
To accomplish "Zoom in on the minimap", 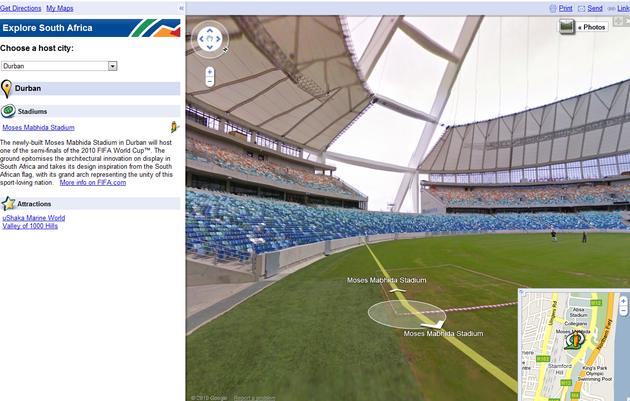I will pos(623,301).
